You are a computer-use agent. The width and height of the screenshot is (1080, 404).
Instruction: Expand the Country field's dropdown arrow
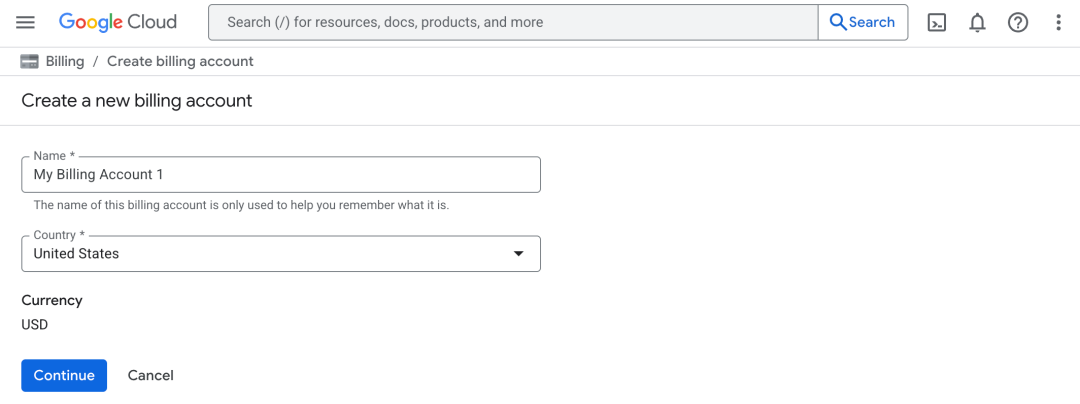click(518, 254)
